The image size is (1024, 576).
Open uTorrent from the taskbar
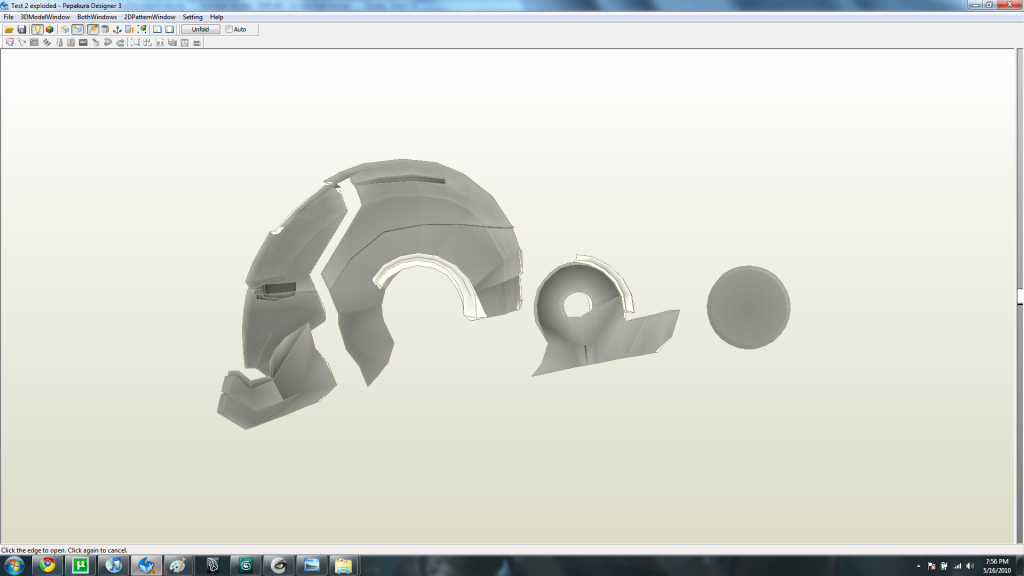[x=80, y=565]
